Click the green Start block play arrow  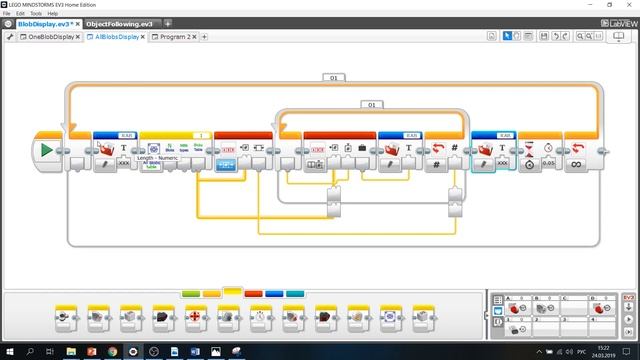click(47, 150)
